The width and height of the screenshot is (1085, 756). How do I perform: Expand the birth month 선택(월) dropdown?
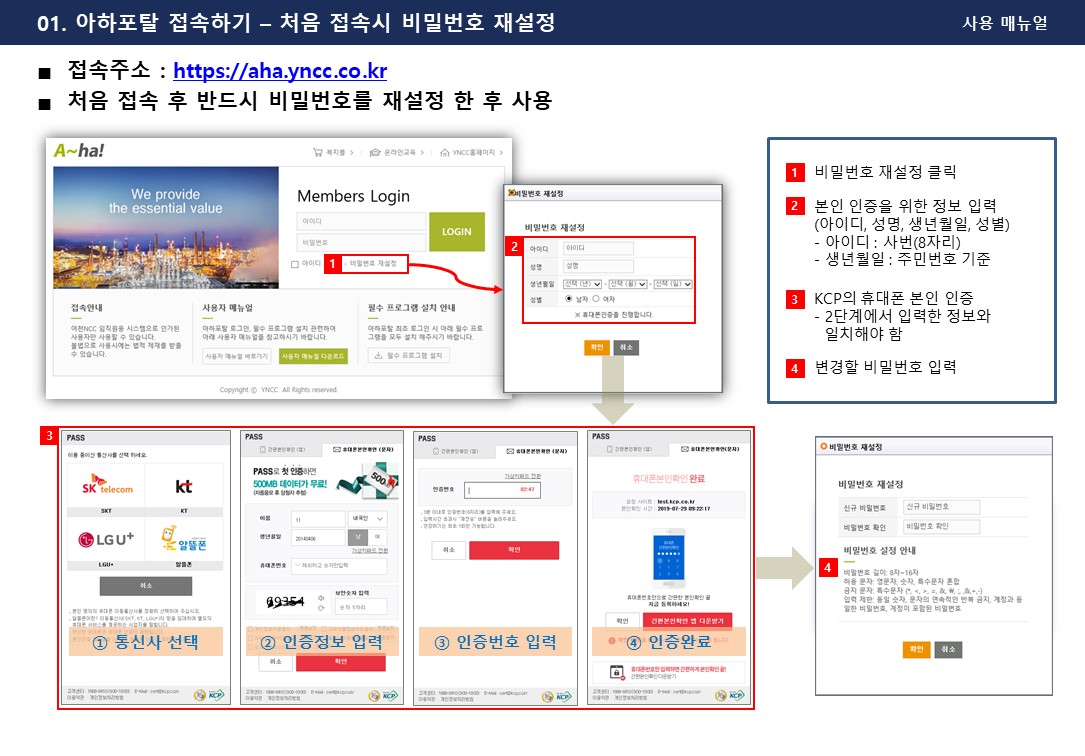coord(628,284)
